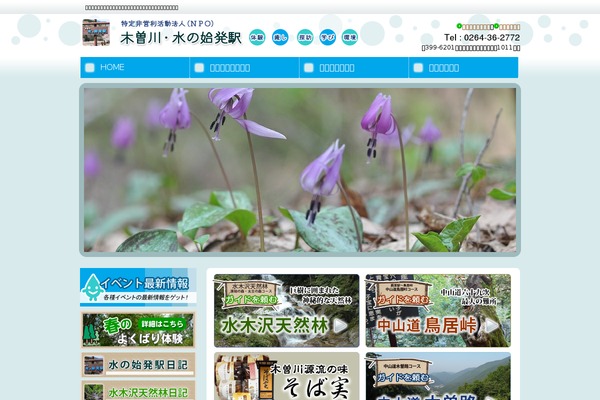Click the second green-dot link above phone number
600x400 pixels.
(507, 26)
